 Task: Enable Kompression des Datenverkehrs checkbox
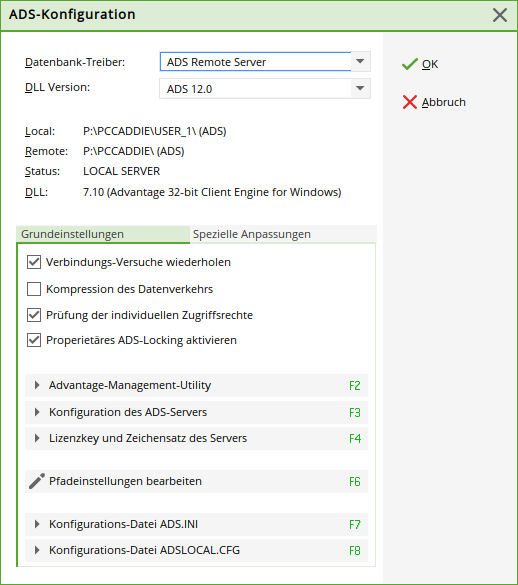coord(34,289)
